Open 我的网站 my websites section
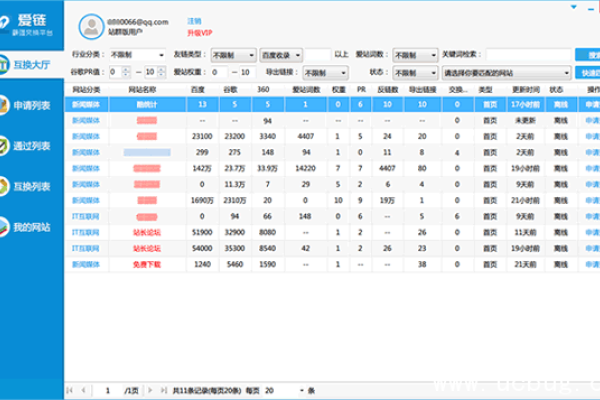The image size is (600, 400). pyautogui.click(x=32, y=227)
